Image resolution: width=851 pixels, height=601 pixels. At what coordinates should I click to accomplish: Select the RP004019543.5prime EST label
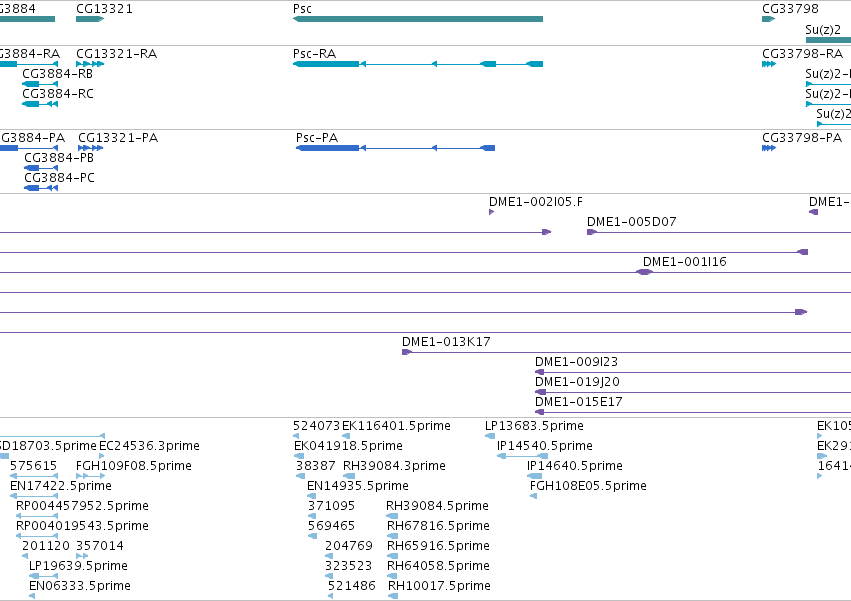click(x=82, y=526)
